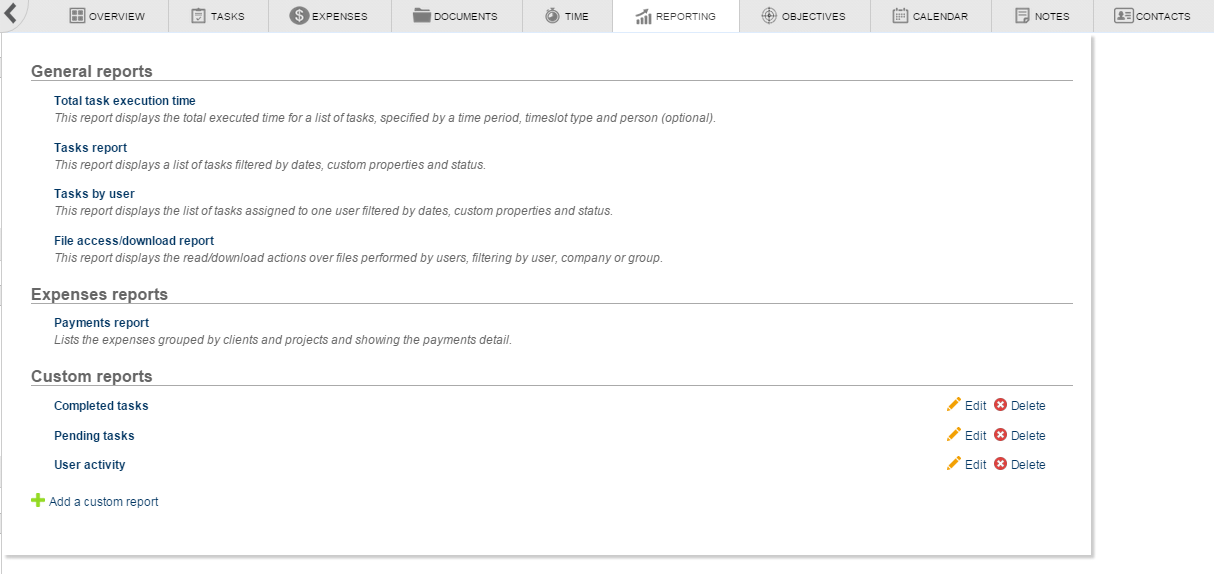
Task: Switch to the Tasks tab
Action: coord(217,16)
